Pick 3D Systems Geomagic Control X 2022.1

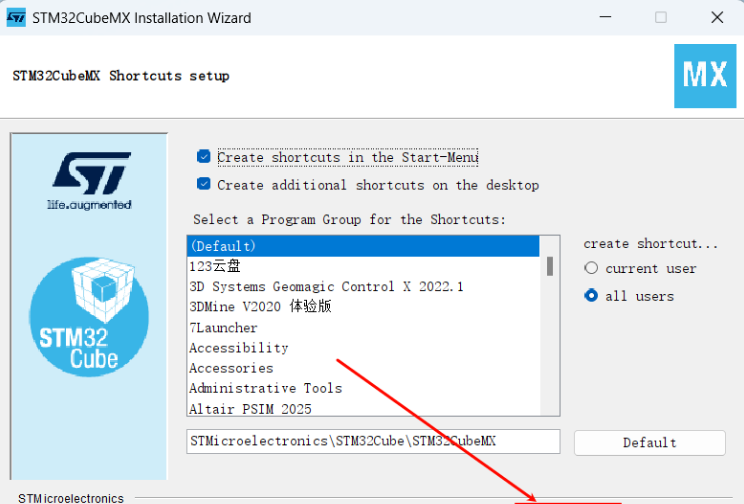pos(363,287)
